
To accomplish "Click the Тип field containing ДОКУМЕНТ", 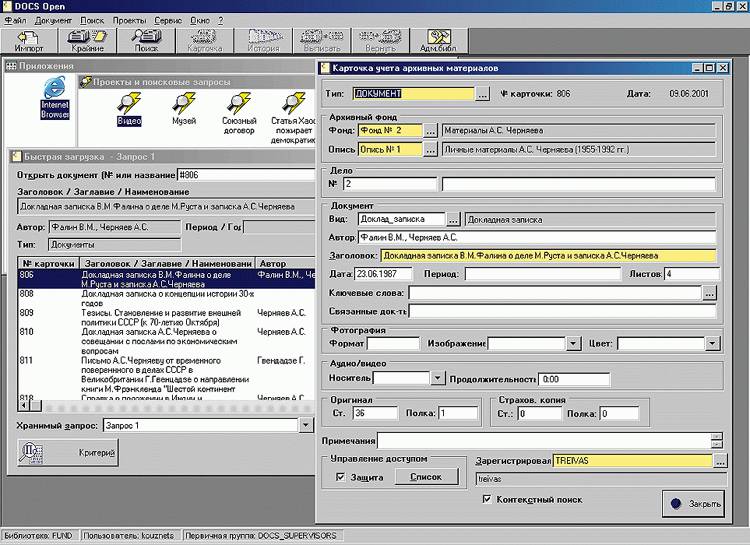I will (414, 94).
